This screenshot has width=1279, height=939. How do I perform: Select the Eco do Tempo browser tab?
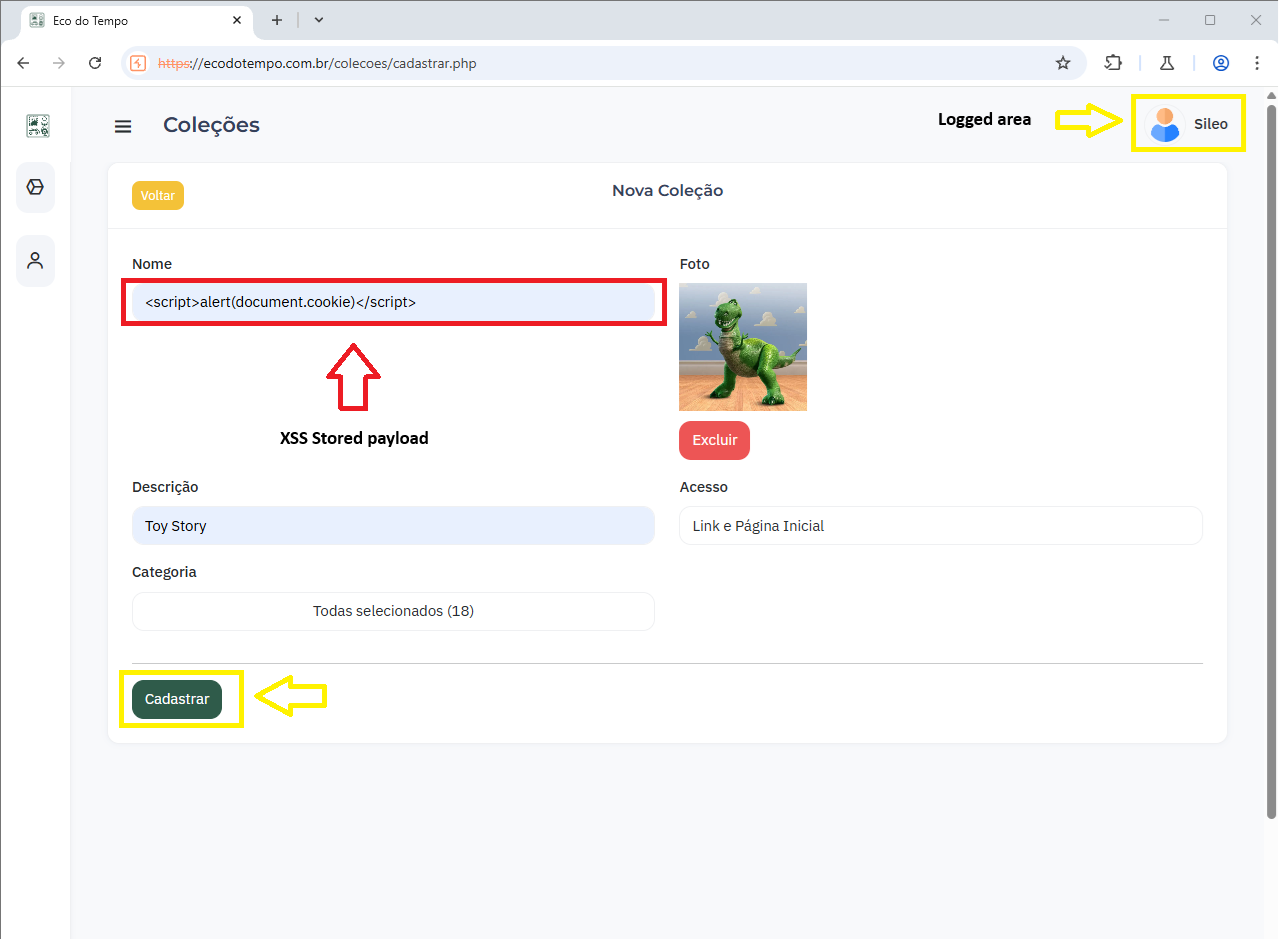137,21
